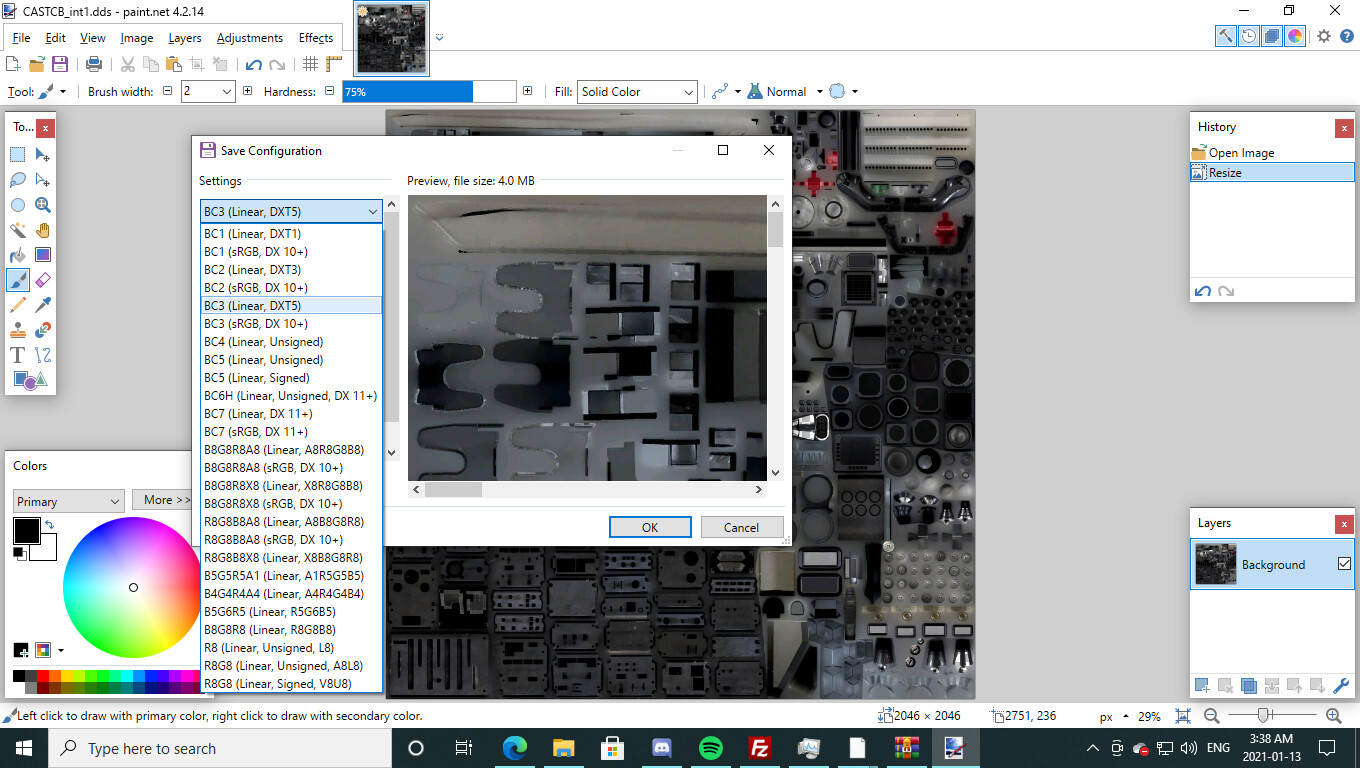The width and height of the screenshot is (1360, 768).
Task: Click the Print icon in toolbar
Action: pyautogui.click(x=94, y=64)
